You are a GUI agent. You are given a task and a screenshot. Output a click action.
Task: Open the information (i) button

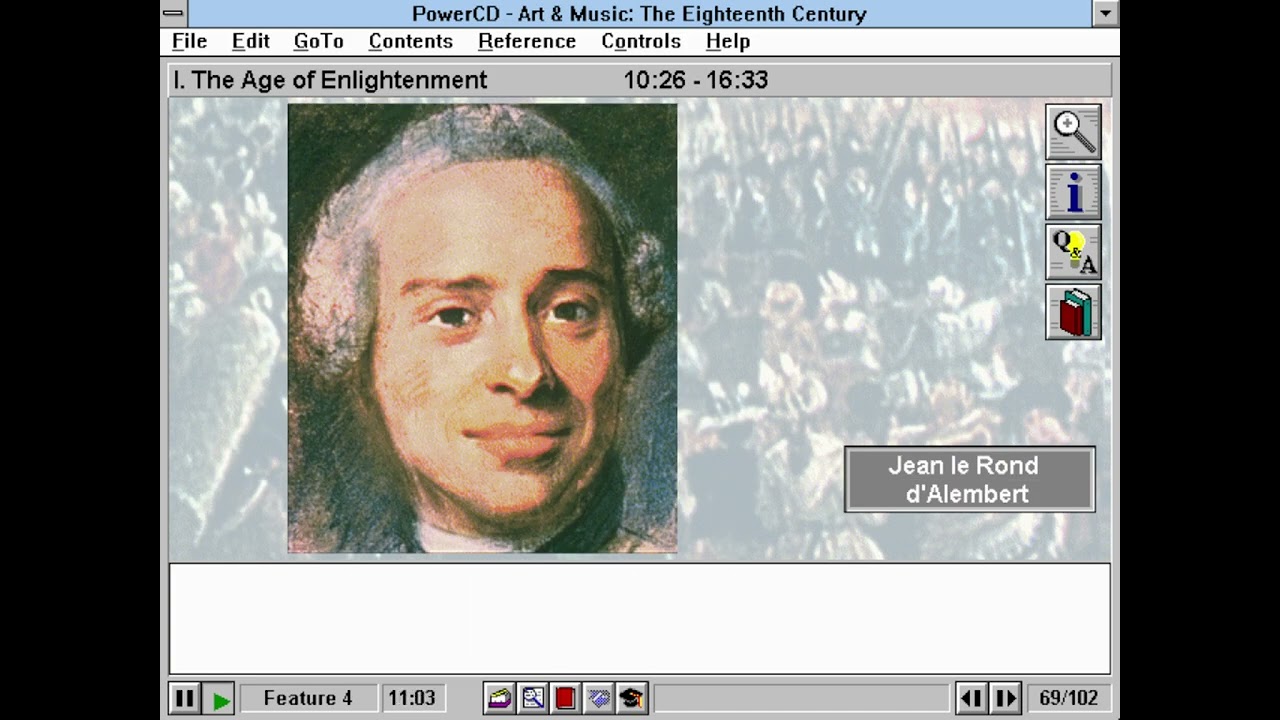click(x=1073, y=192)
